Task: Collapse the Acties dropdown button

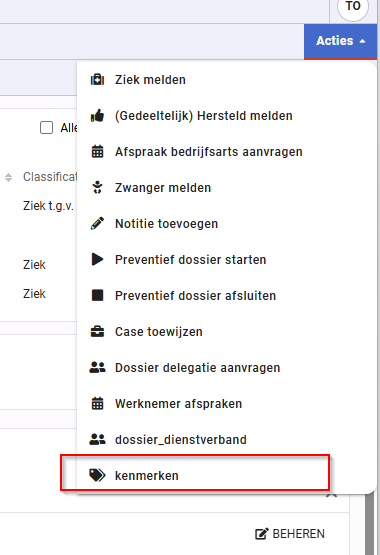Action: [x=340, y=41]
